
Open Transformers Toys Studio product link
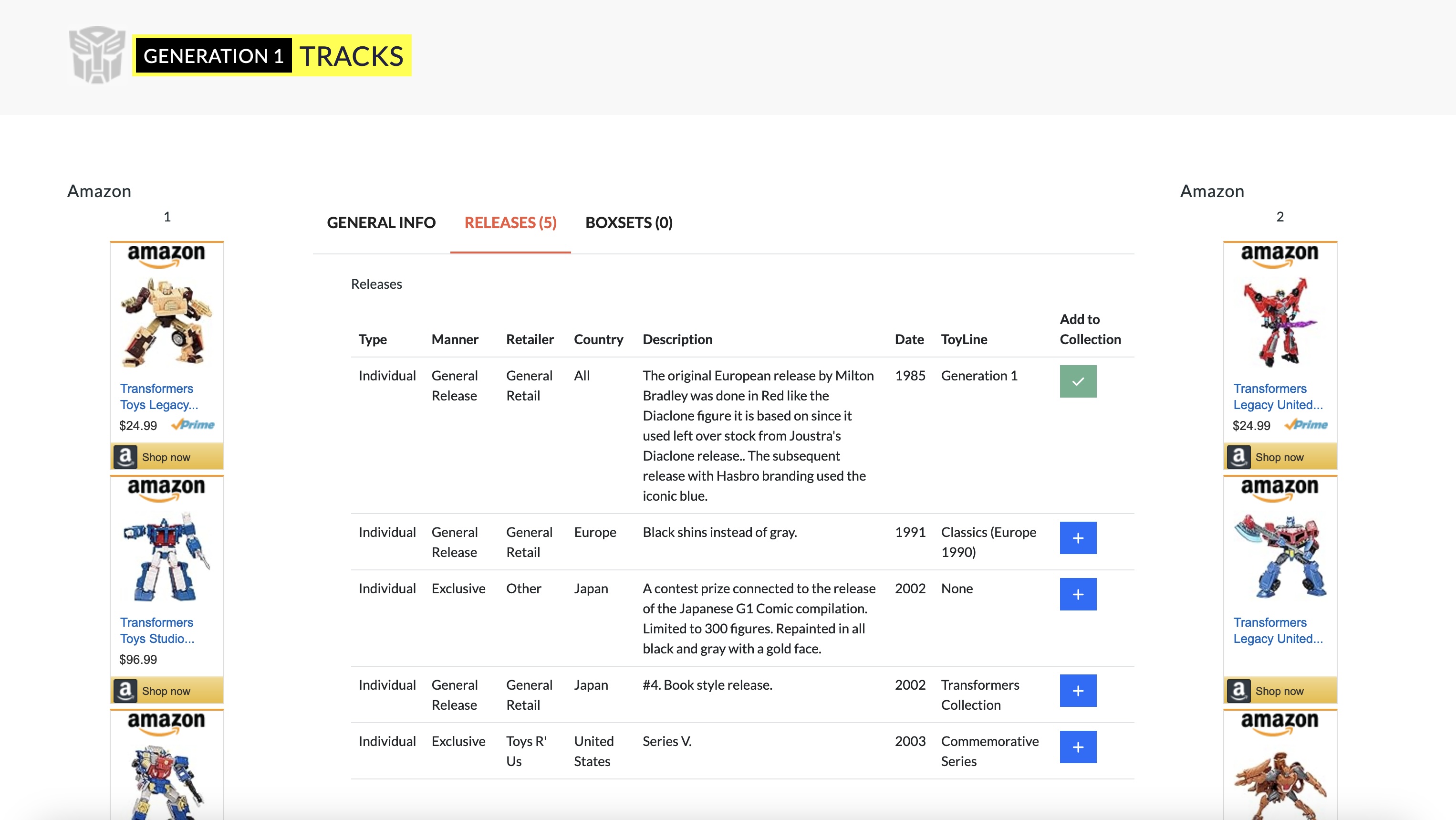point(156,630)
